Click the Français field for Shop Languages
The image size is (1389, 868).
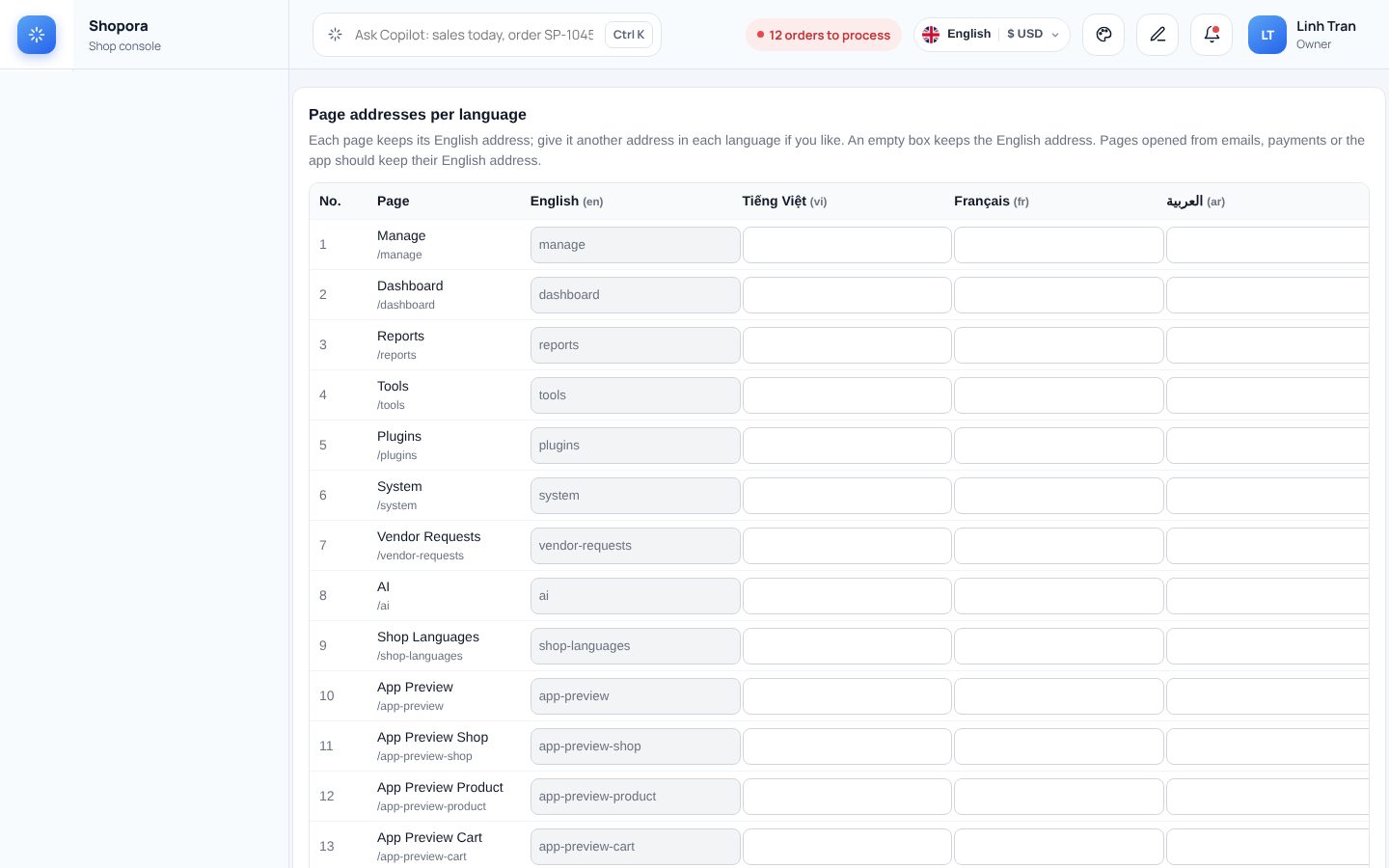(1059, 646)
